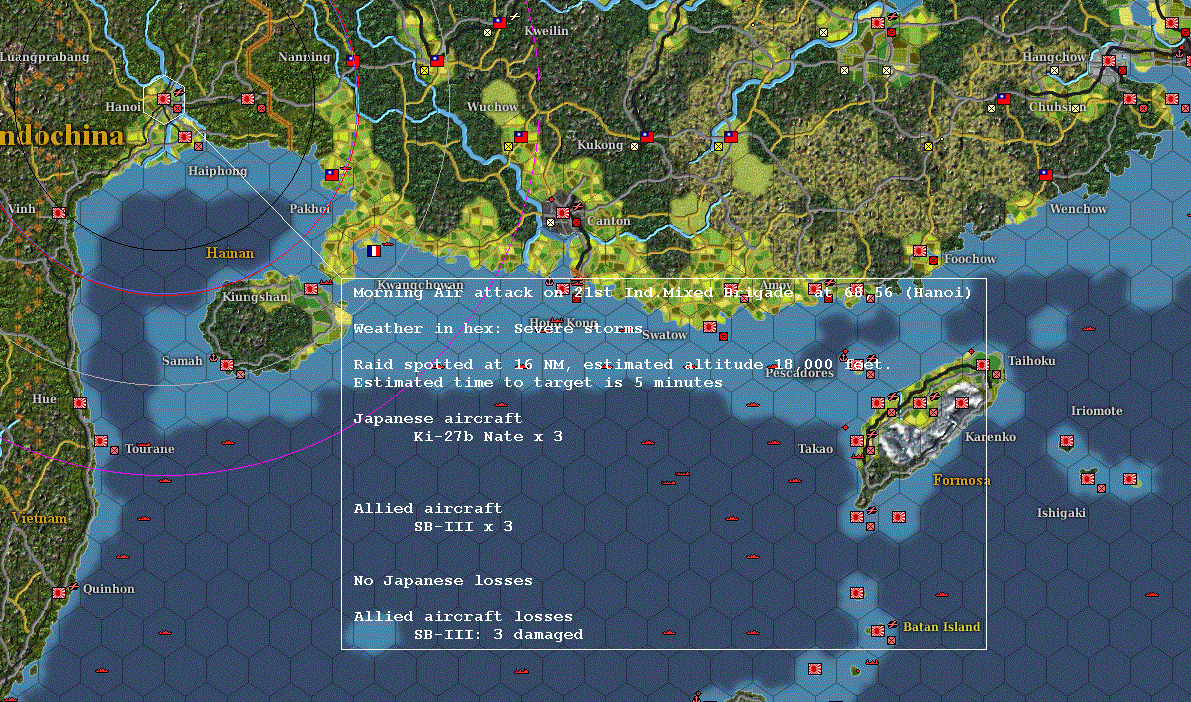Image resolution: width=1191 pixels, height=702 pixels.
Task: Click the Japanese base flag at Iriomote
Action: coord(1067,441)
